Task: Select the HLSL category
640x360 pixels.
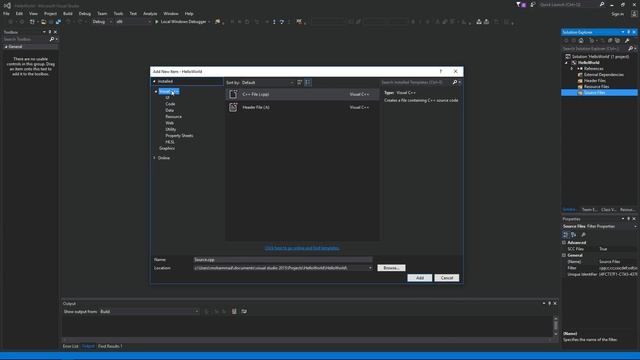Action: (x=170, y=142)
